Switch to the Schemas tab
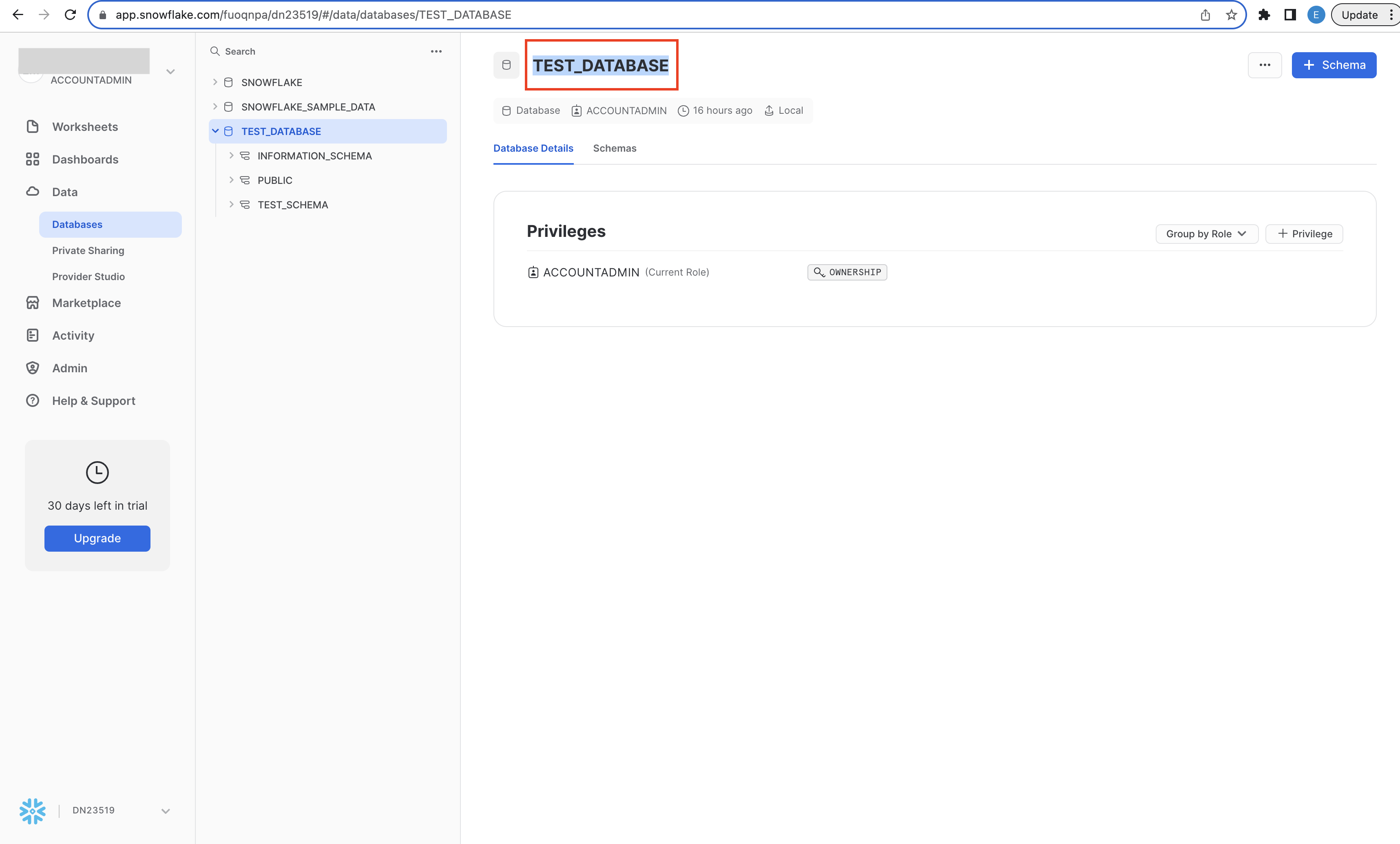Image resolution: width=1400 pixels, height=844 pixels. (614, 149)
